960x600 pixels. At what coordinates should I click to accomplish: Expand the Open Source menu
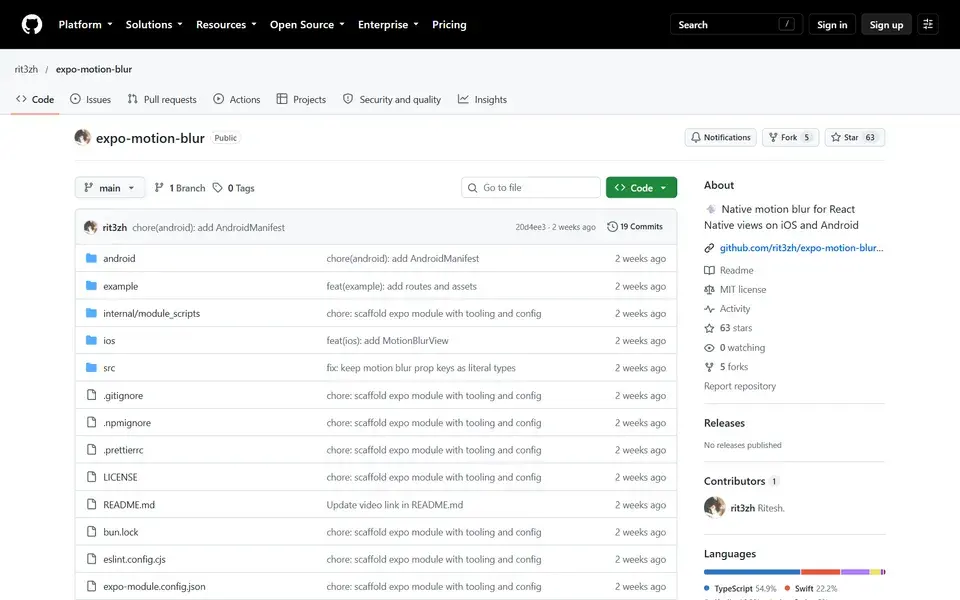pyautogui.click(x=307, y=24)
